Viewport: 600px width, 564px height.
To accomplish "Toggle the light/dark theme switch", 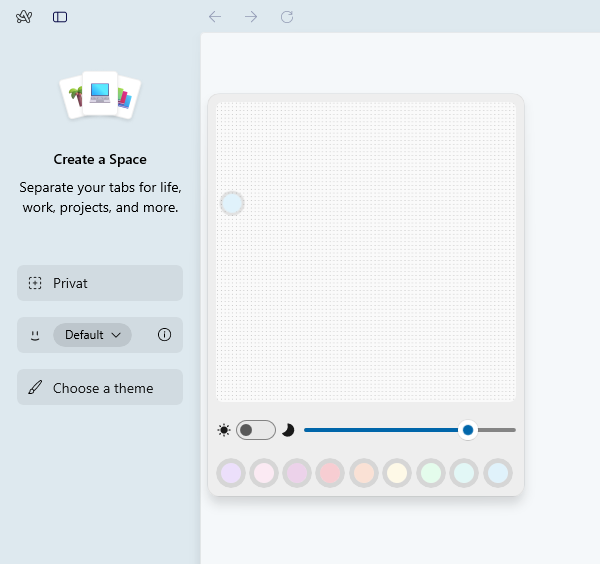I will tap(256, 430).
